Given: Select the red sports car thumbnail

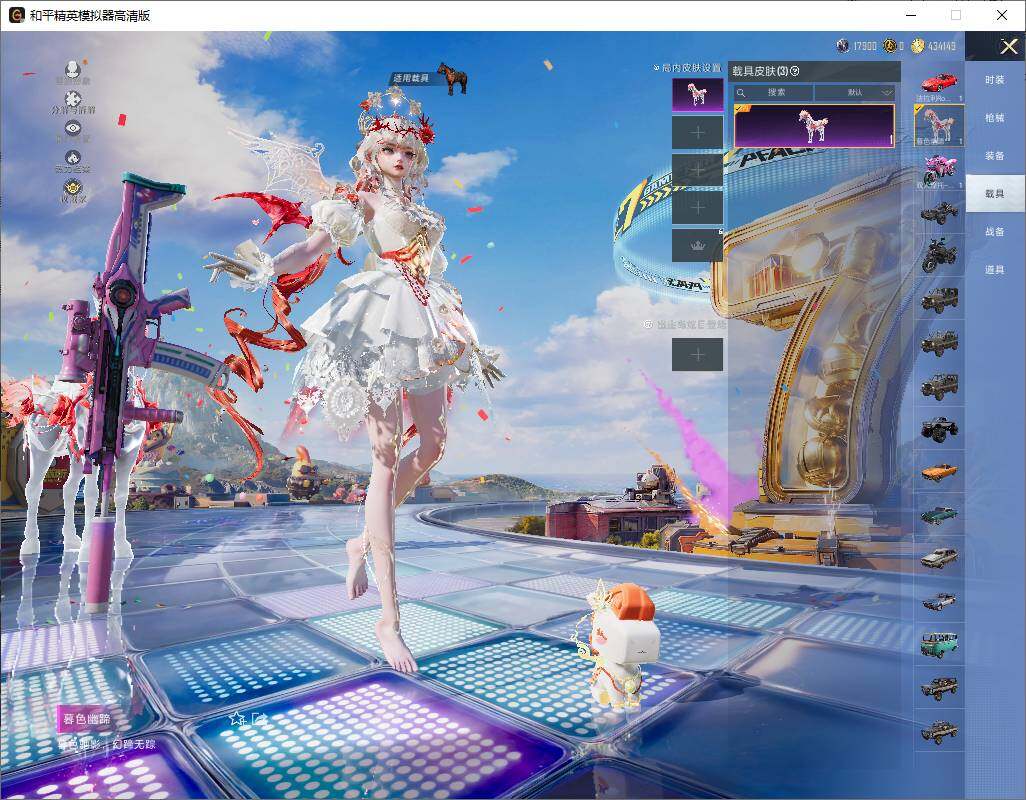Looking at the screenshot, I should pyautogui.click(x=939, y=84).
